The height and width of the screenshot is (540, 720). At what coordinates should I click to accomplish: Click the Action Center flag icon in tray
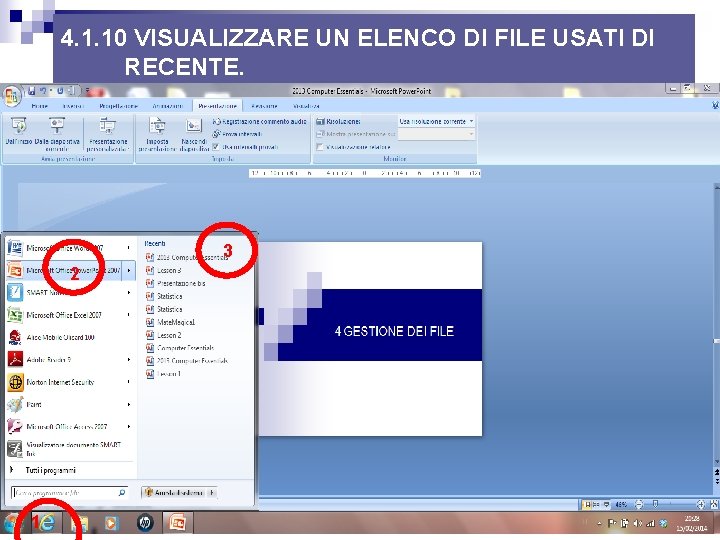coord(612,523)
